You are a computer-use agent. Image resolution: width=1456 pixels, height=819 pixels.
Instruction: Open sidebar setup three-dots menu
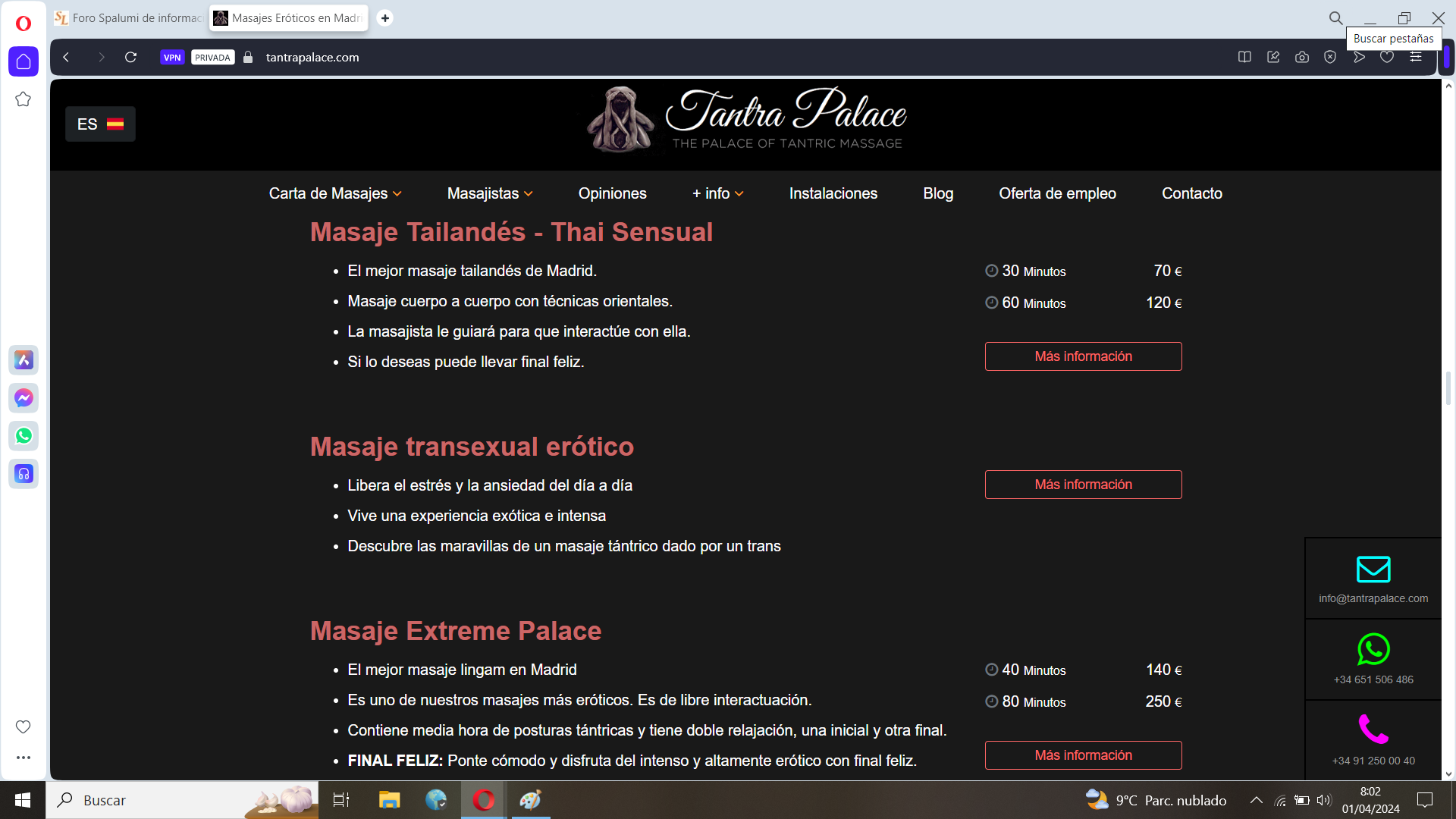pos(24,757)
